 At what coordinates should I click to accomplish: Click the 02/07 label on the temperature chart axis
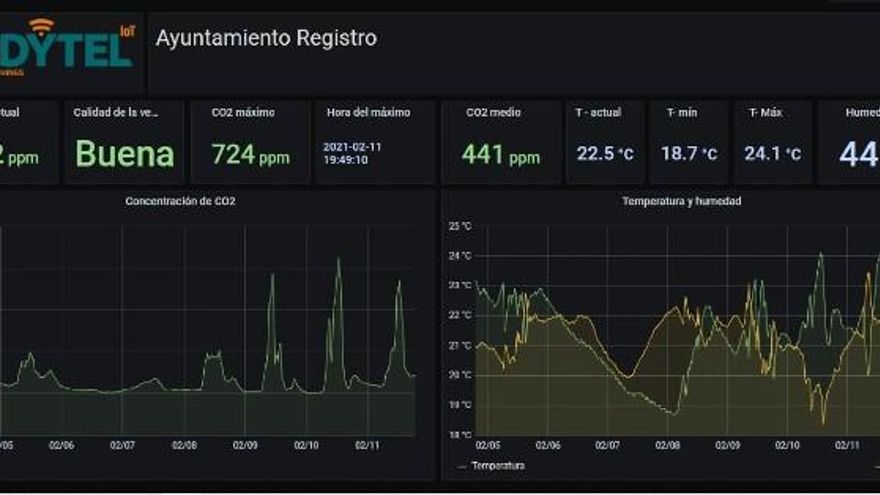607,445
